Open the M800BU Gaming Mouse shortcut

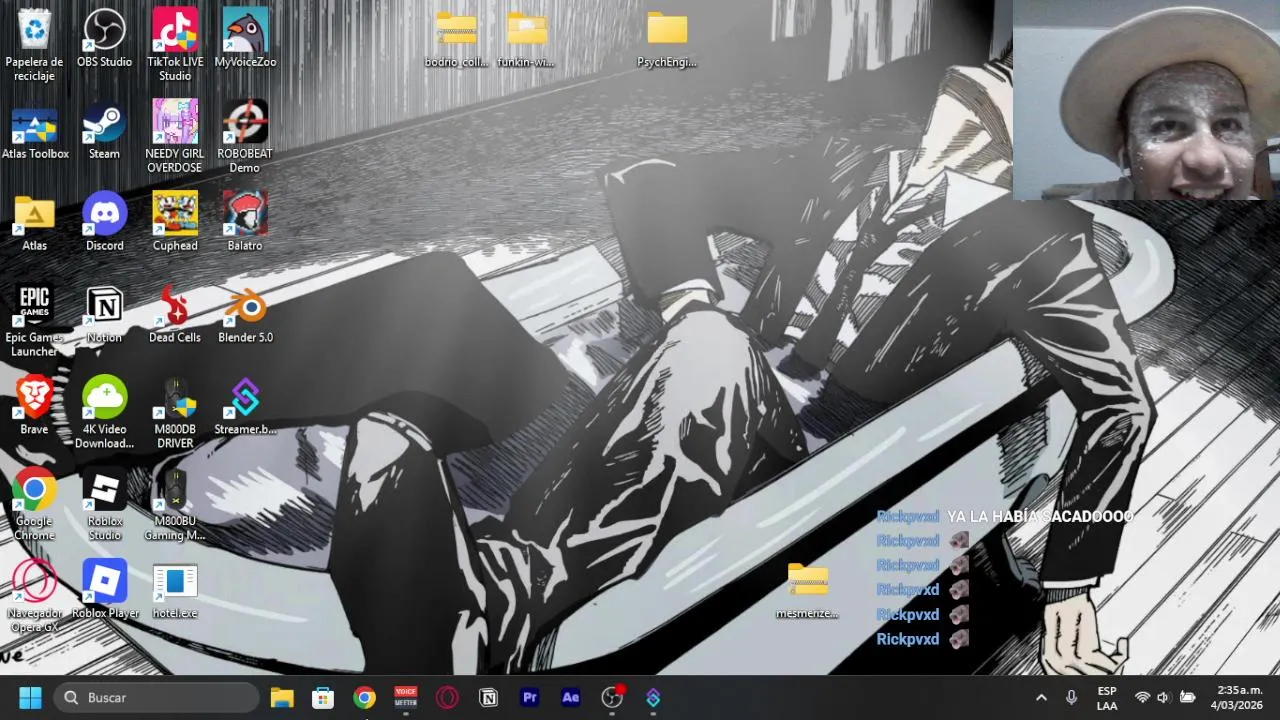coord(175,505)
